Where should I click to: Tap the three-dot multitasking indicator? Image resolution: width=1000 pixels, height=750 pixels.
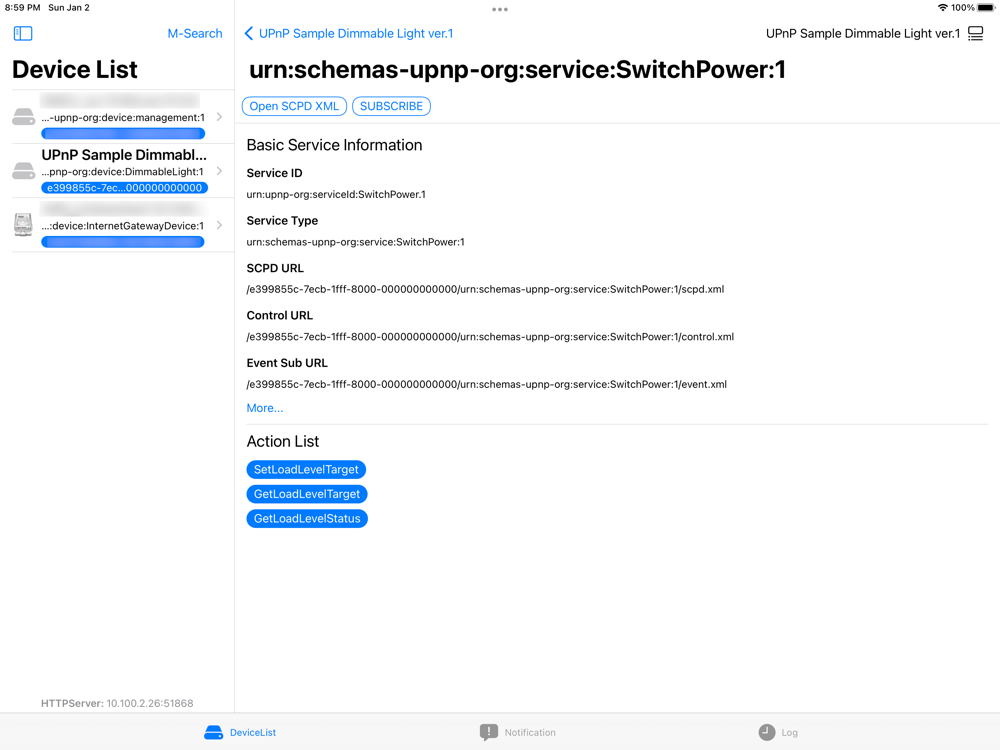click(x=500, y=9)
